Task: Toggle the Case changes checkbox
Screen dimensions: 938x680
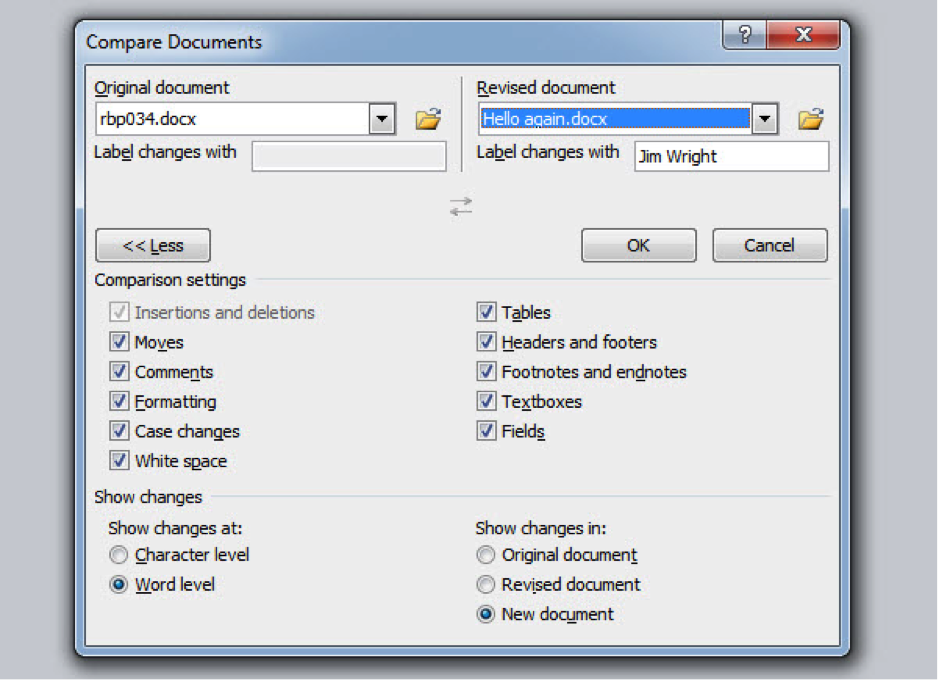Action: [x=119, y=431]
